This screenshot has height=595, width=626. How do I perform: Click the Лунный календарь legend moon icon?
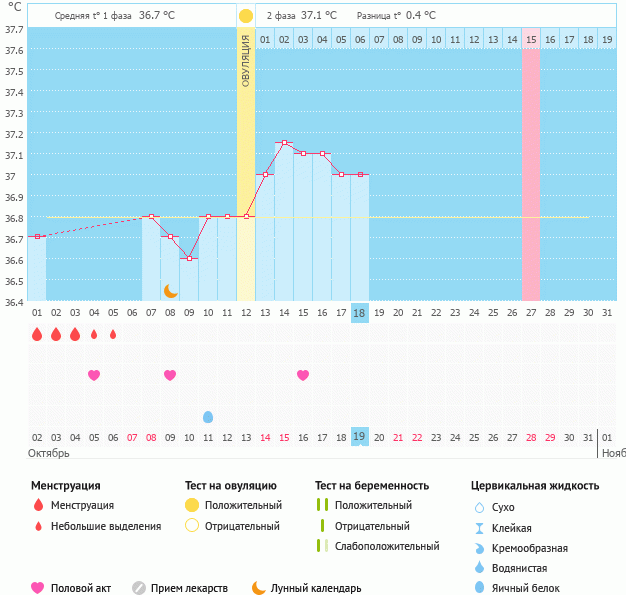(x=259, y=588)
